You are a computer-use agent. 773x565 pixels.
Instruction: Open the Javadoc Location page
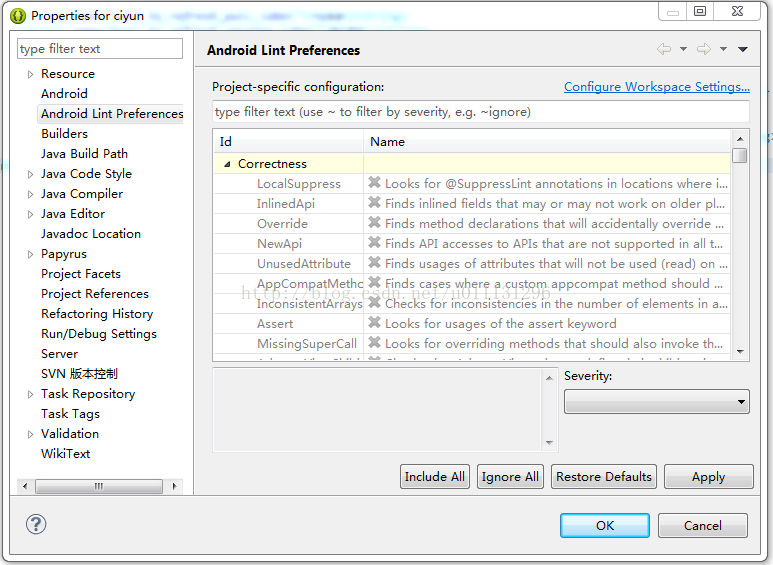tap(91, 234)
